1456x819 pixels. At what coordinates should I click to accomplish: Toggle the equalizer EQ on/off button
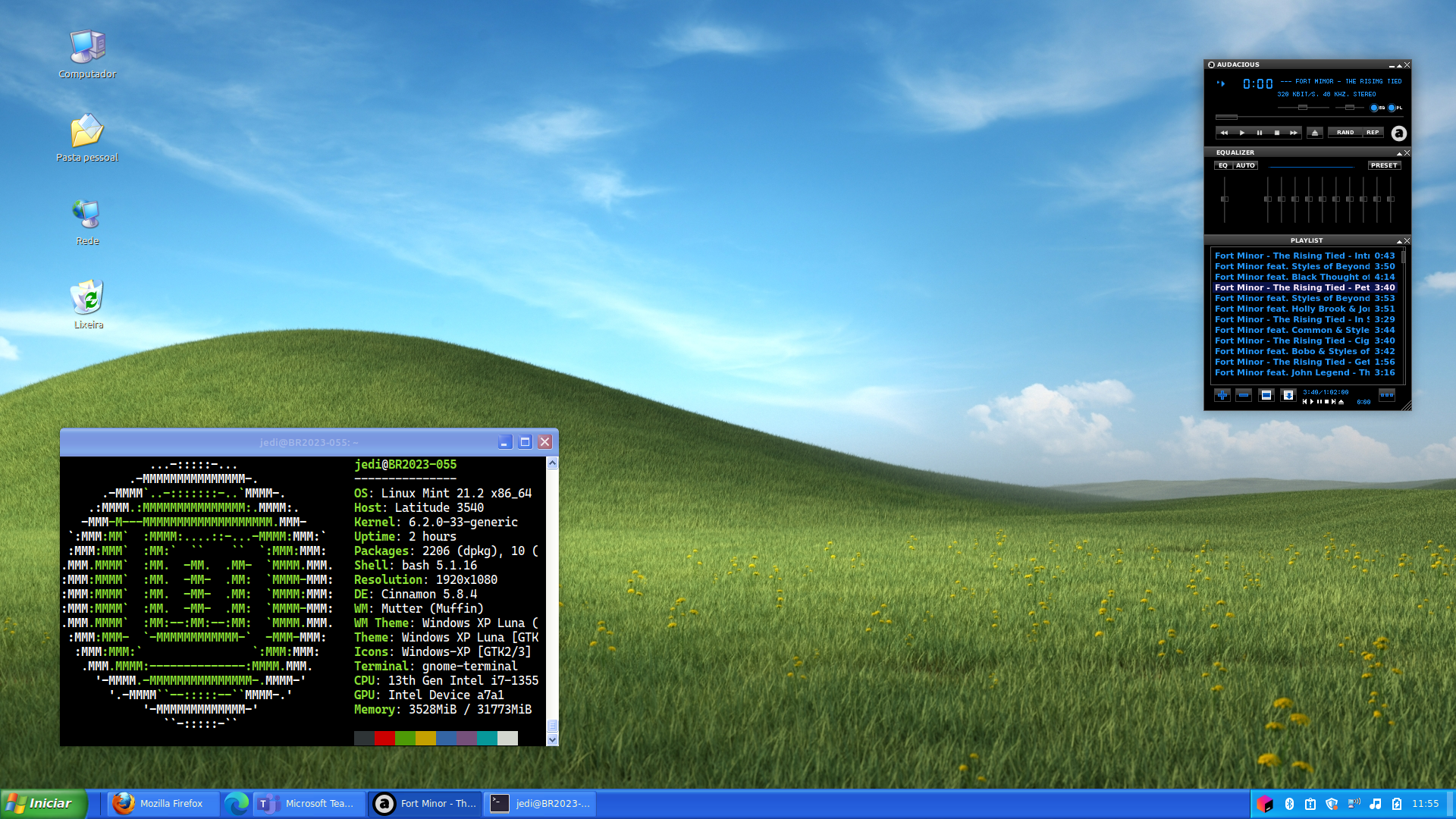1223,165
